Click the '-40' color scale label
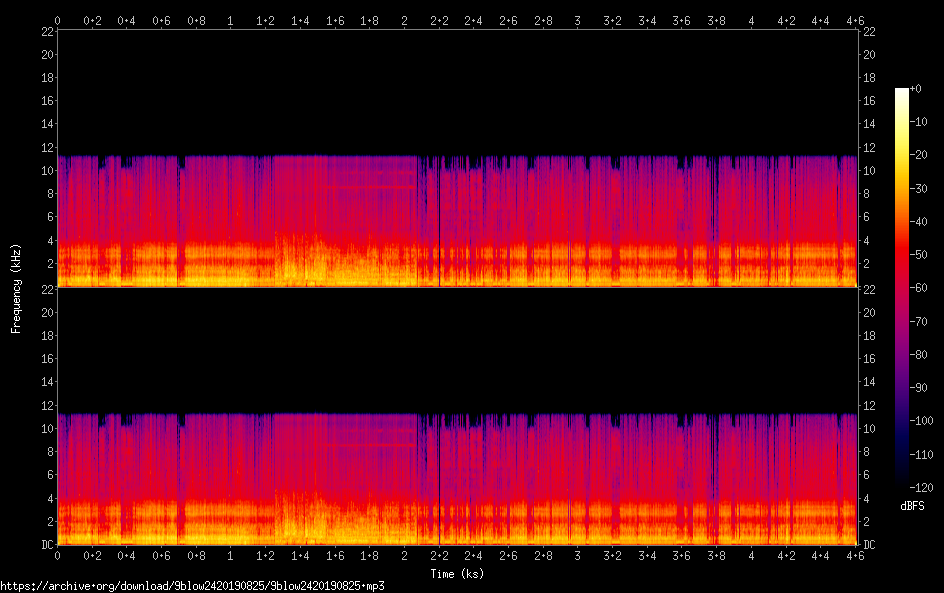 (x=918, y=222)
